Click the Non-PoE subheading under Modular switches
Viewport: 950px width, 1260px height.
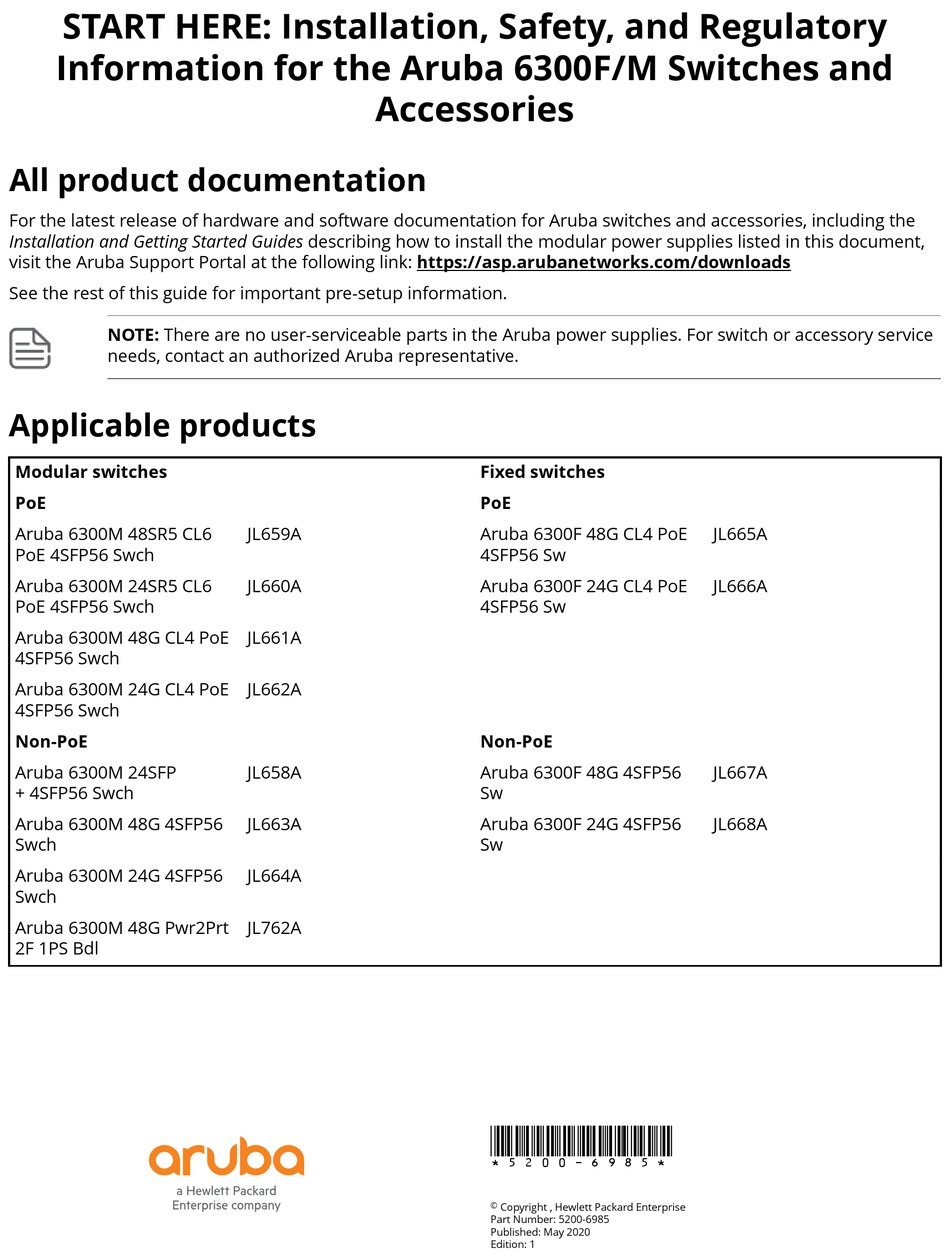(51, 741)
